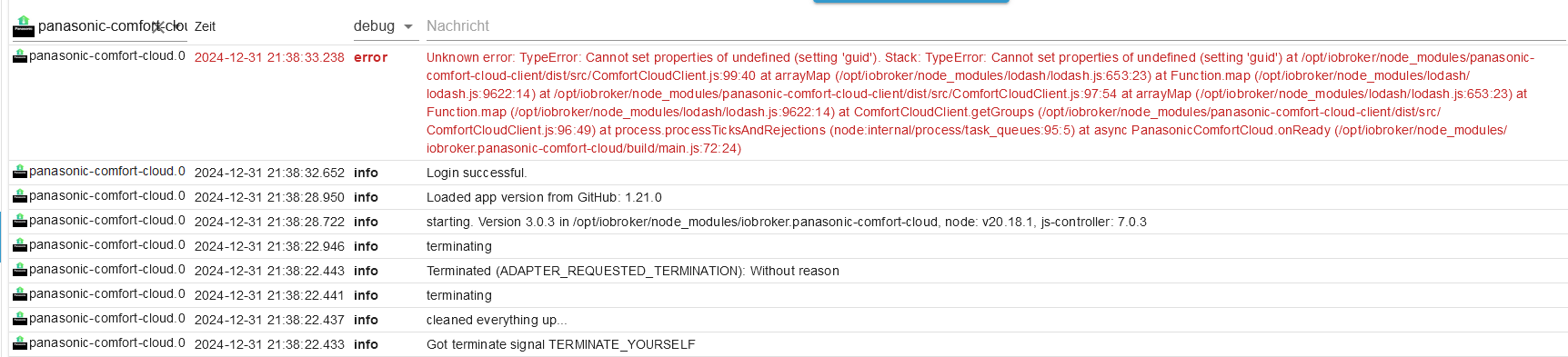1568x357 pixels.
Task: Click the adapter icon on the 'Got terminate signal' row
Action: tap(19, 343)
